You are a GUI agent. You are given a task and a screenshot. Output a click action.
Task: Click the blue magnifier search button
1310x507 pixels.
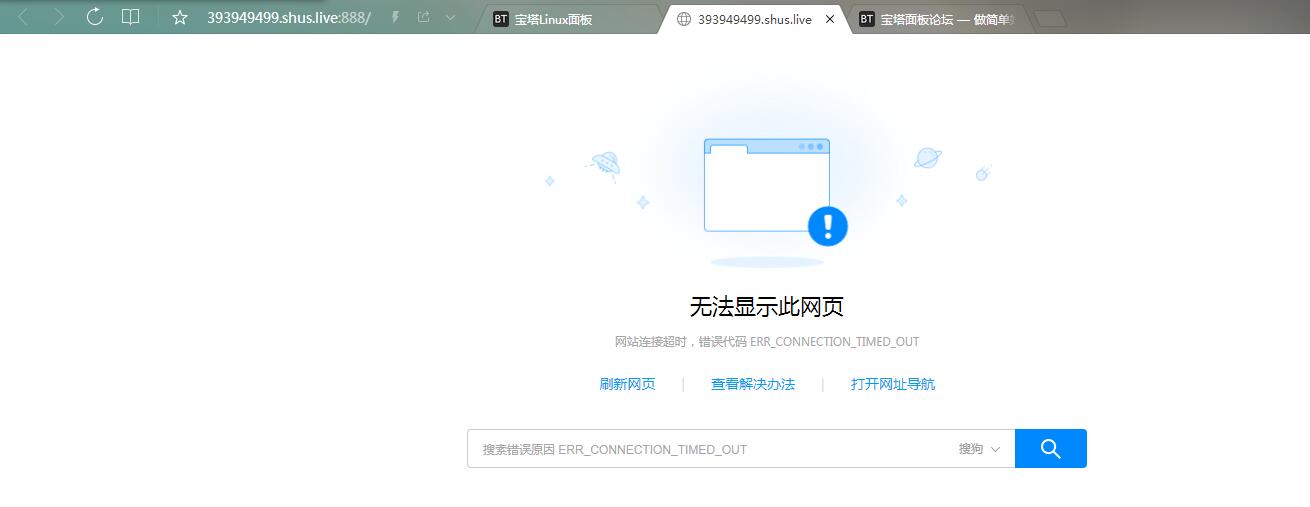1050,448
